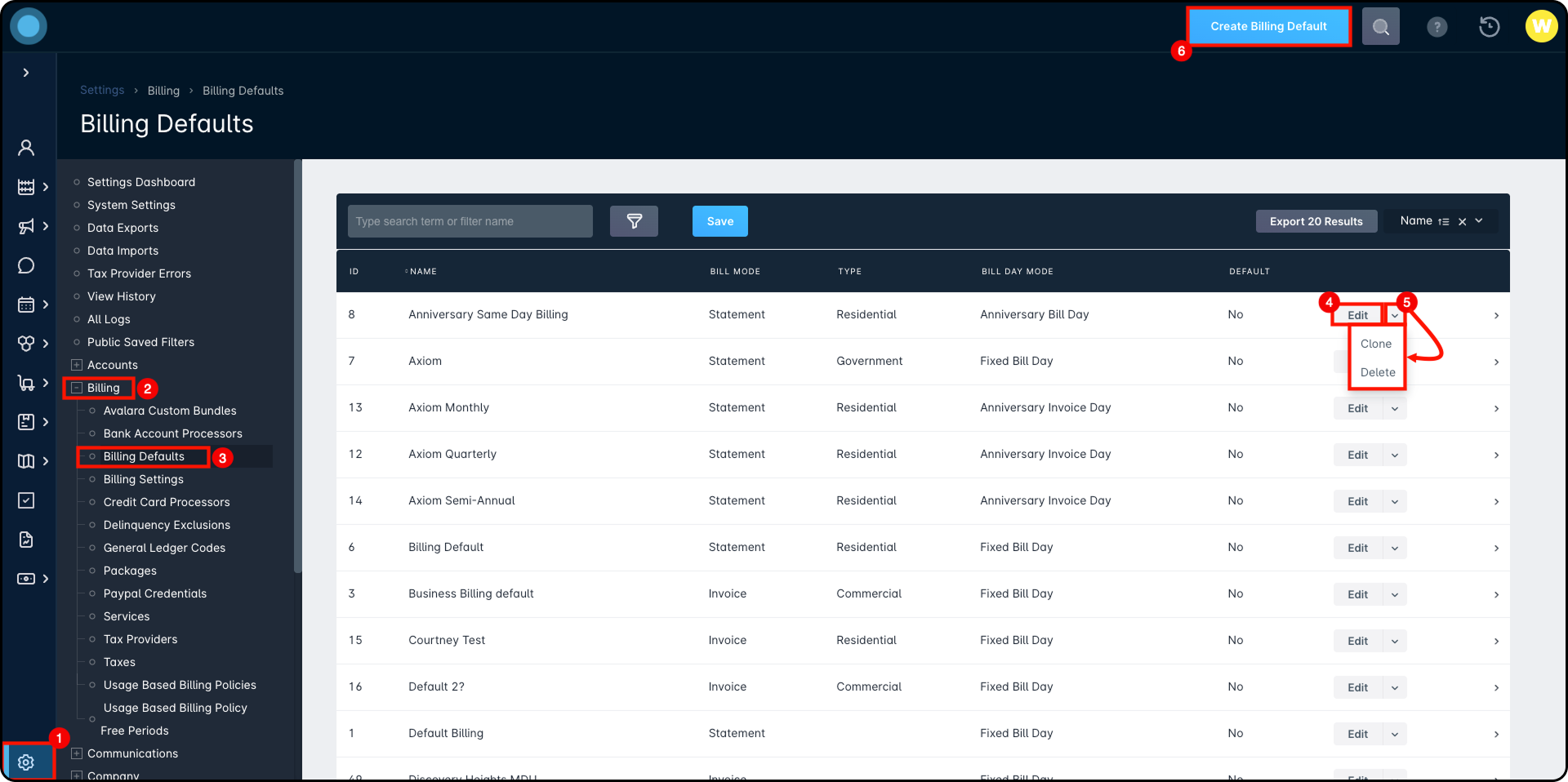The image size is (1568, 782).
Task: Sort table by NAME column header
Action: tap(422, 271)
